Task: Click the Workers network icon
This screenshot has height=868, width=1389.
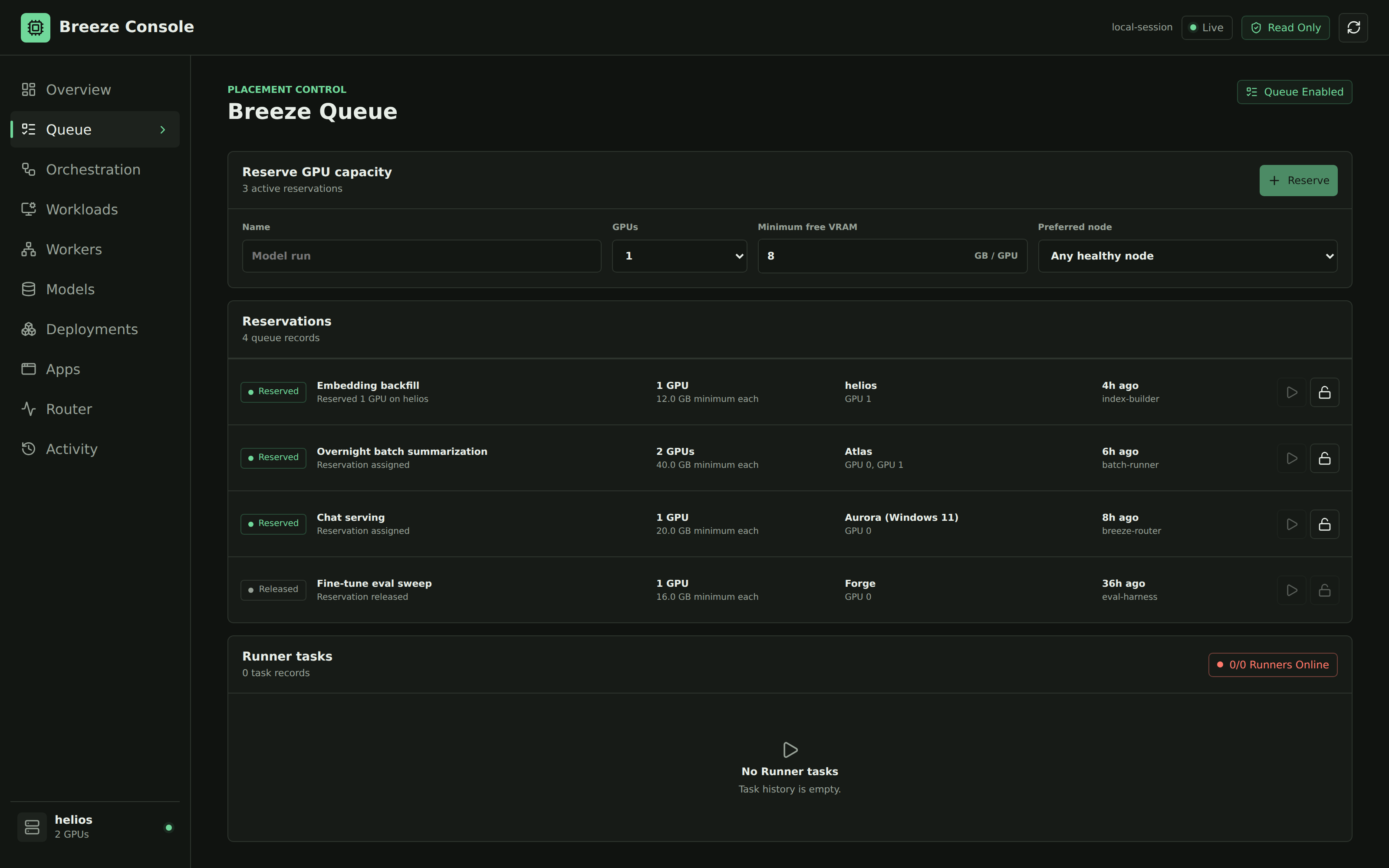Action: tap(29, 249)
